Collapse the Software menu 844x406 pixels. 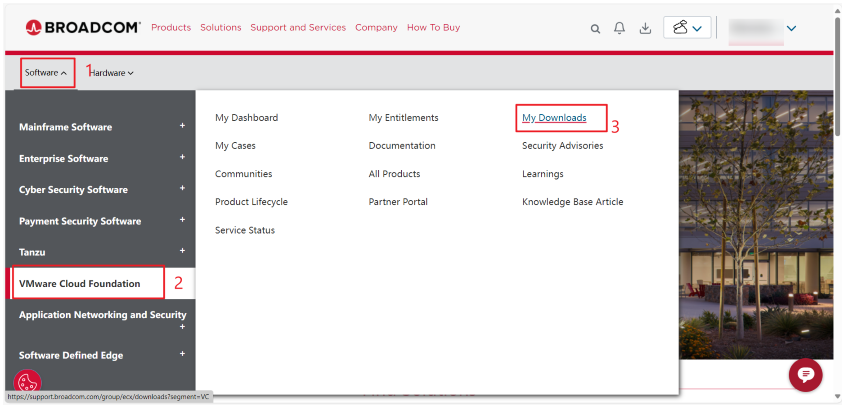pos(46,72)
